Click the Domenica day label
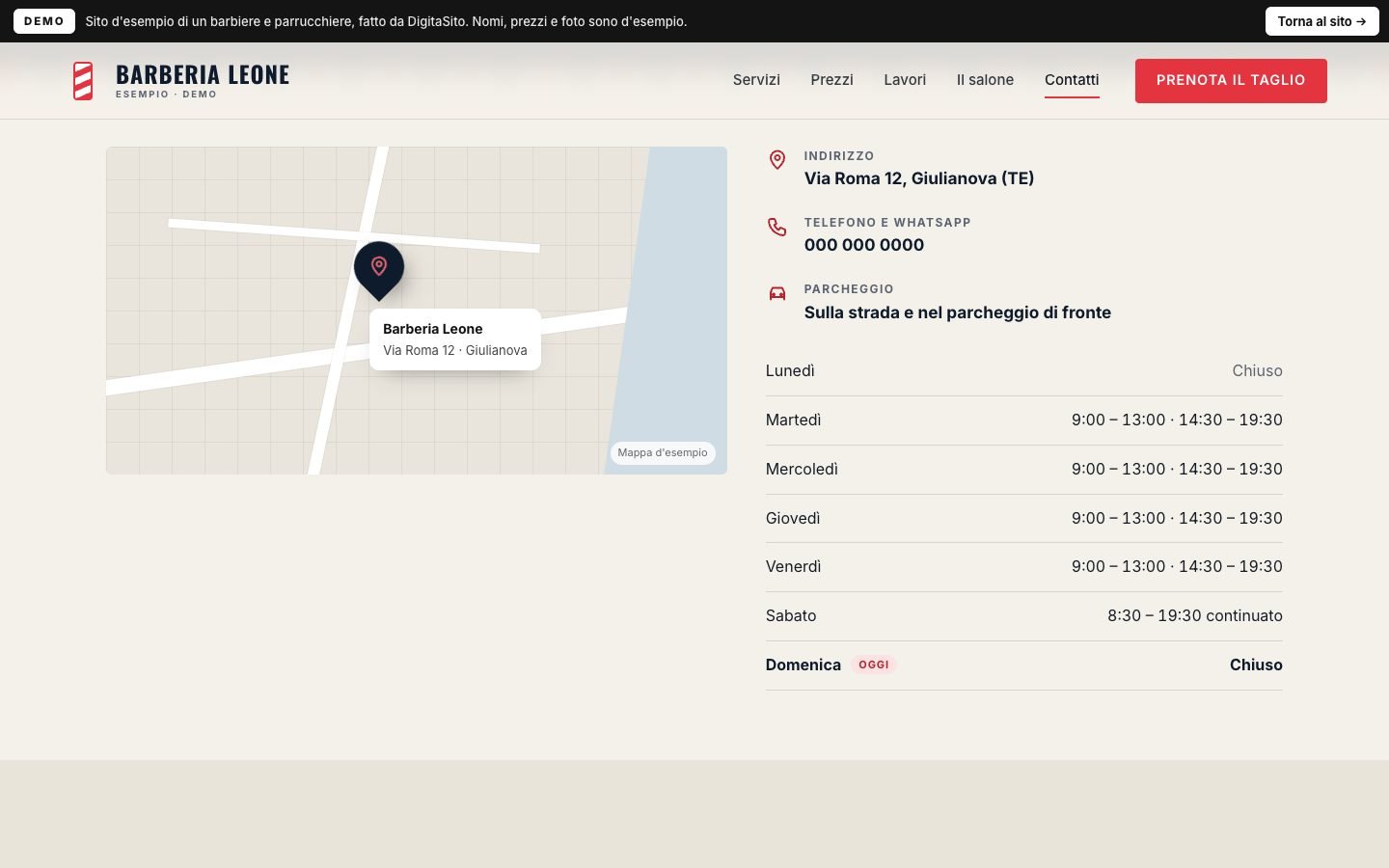Viewport: 1389px width, 868px height. point(803,665)
